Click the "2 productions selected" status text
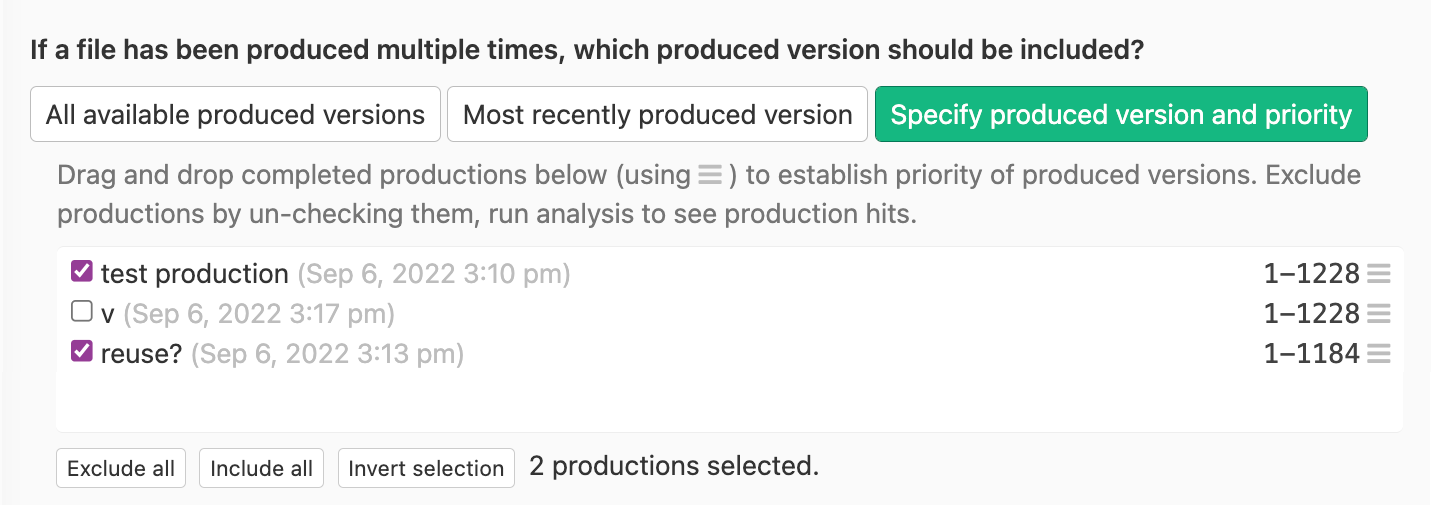 click(674, 466)
